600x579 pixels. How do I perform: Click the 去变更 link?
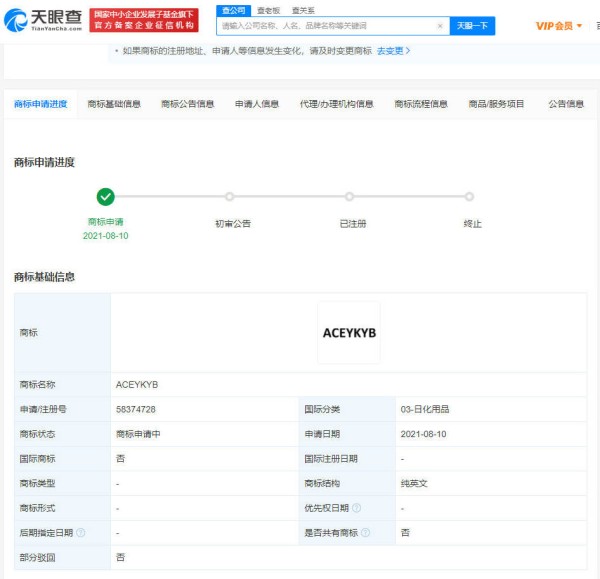click(x=393, y=51)
